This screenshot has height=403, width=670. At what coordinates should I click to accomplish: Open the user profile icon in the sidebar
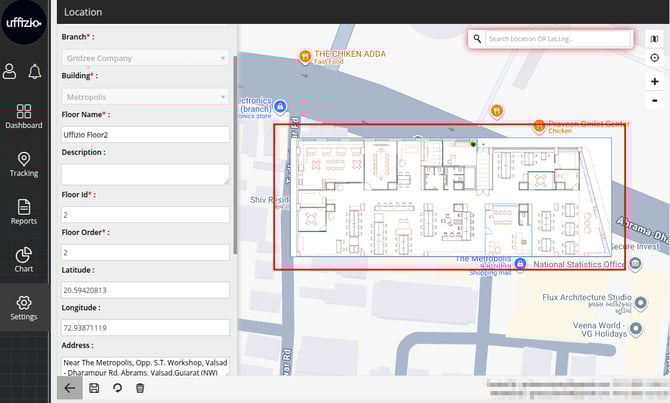point(10,71)
